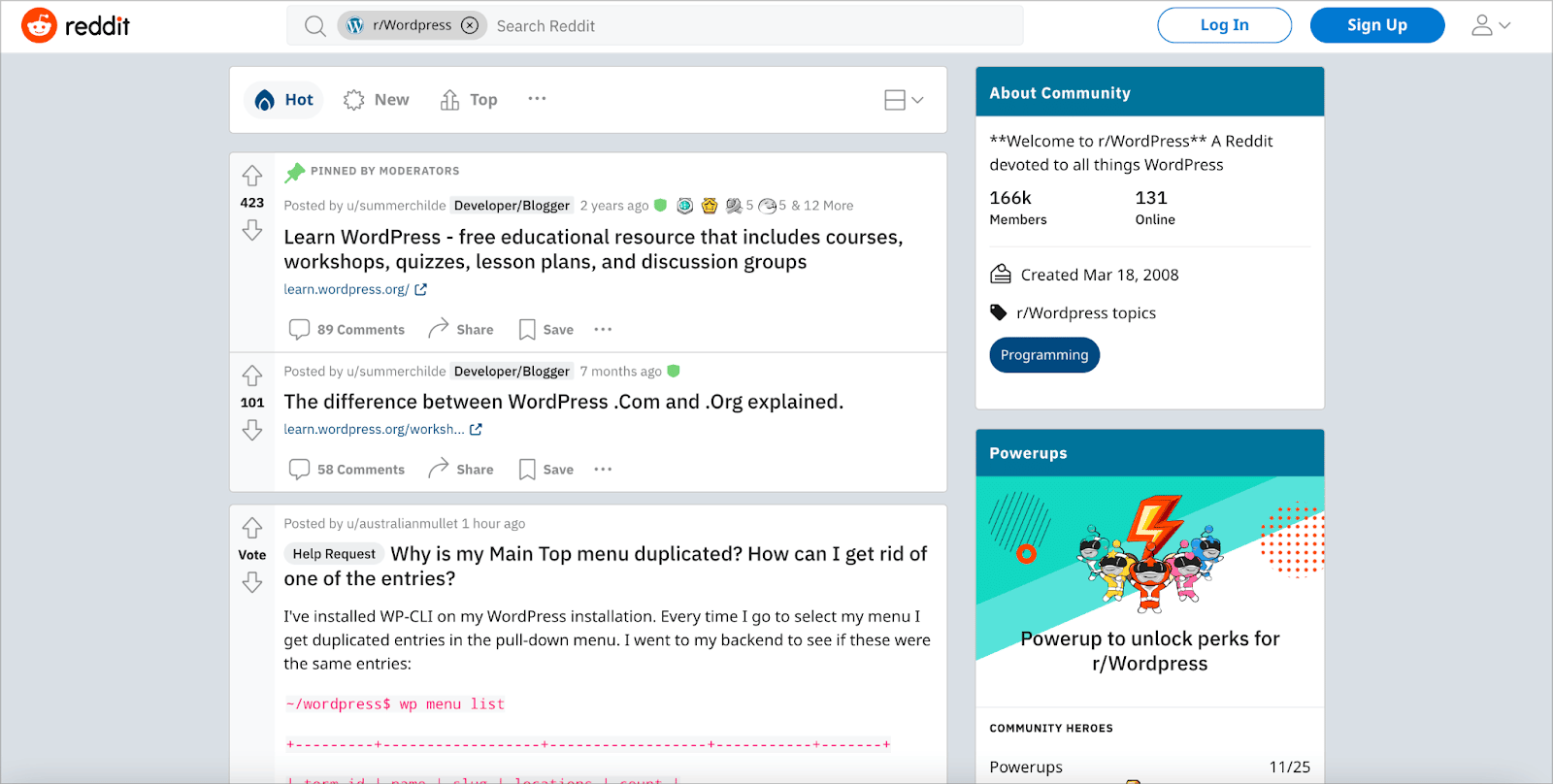
Task: Downvote the Learn WordPress pinned post
Action: [252, 230]
